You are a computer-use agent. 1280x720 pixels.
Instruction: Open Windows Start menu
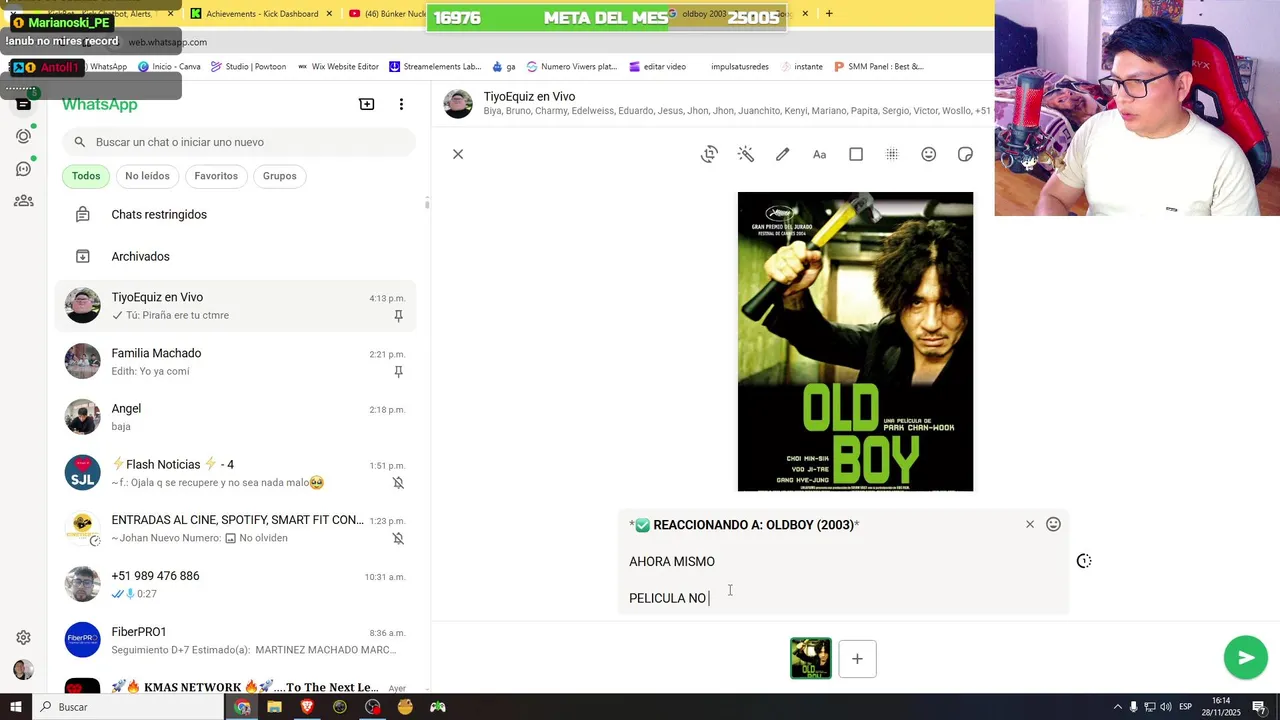15,707
